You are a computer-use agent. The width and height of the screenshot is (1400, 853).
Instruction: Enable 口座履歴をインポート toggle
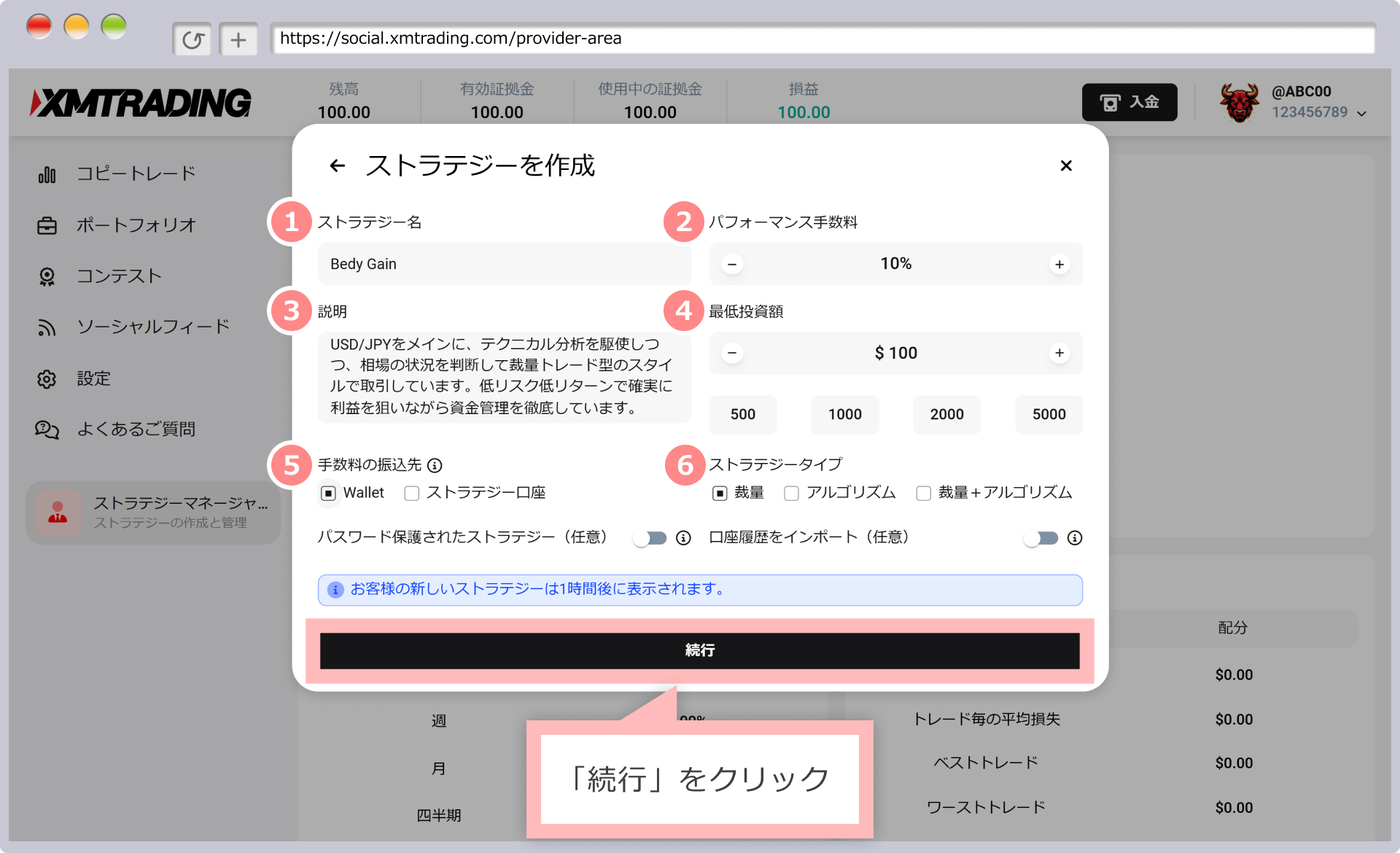(1041, 538)
